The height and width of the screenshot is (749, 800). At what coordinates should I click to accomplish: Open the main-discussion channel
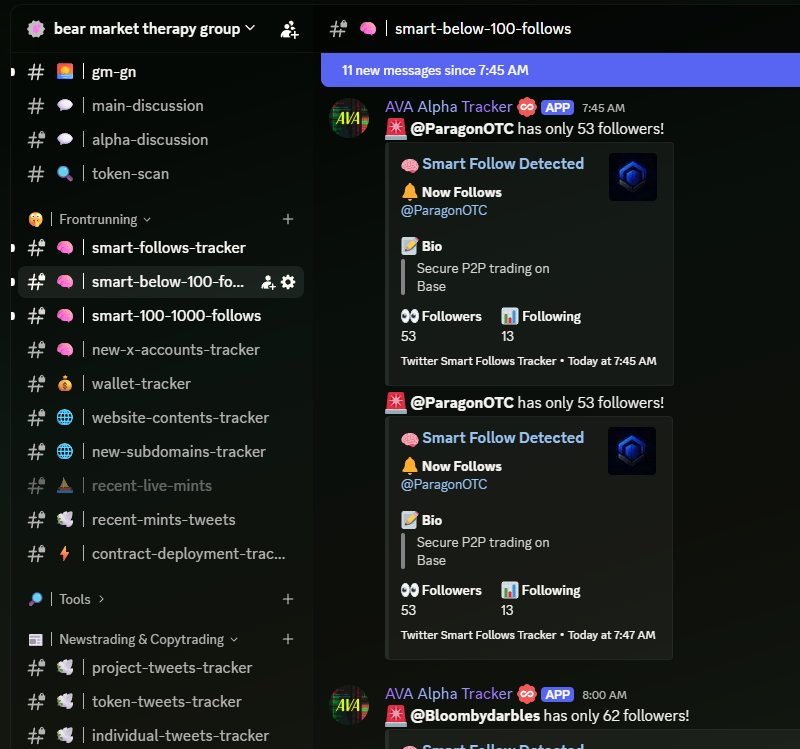pyautogui.click(x=161, y=106)
